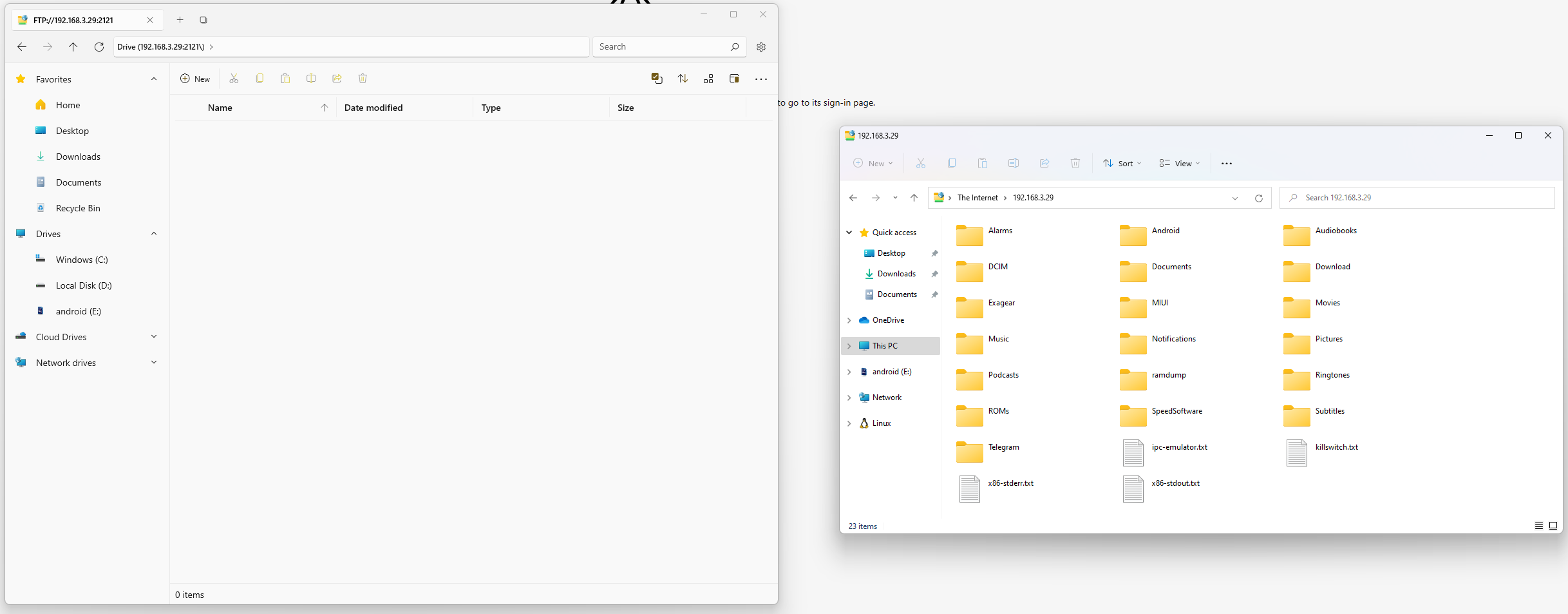This screenshot has height=614, width=1568.
Task: Switch to details view icon in Explorer status bar
Action: click(1539, 526)
